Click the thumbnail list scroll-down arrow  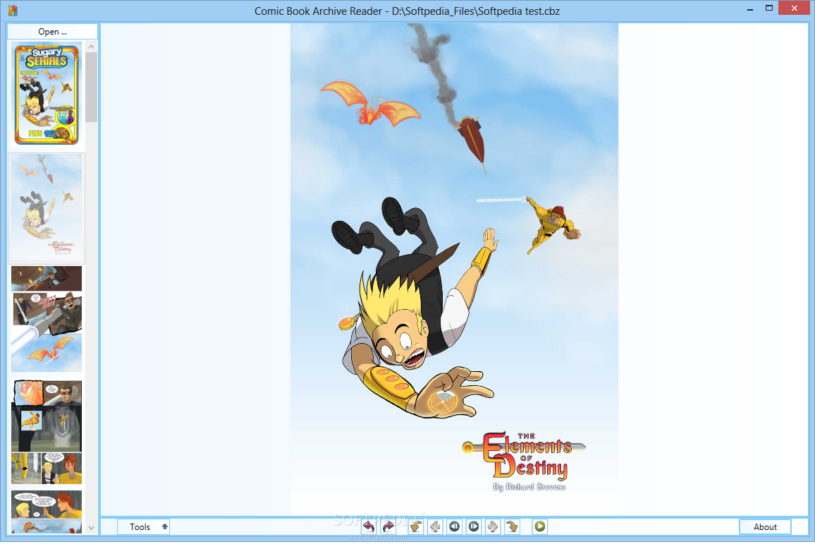tap(91, 528)
